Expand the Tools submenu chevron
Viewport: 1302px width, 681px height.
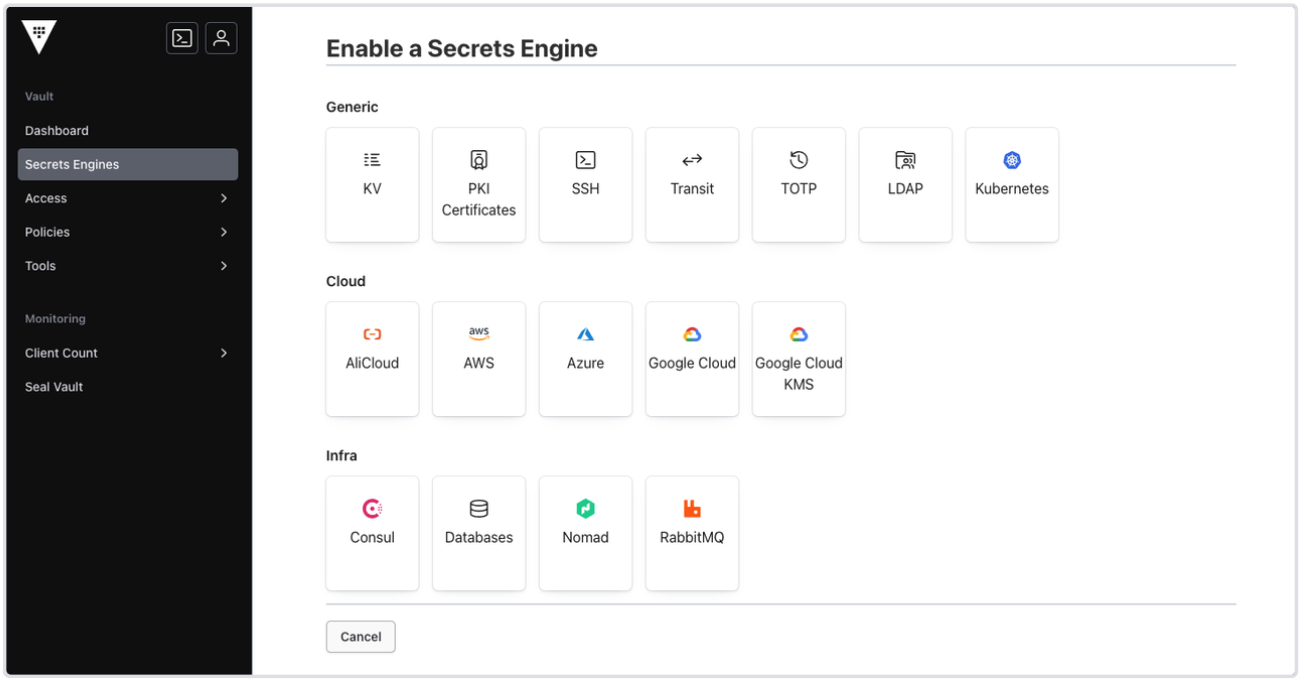point(224,266)
